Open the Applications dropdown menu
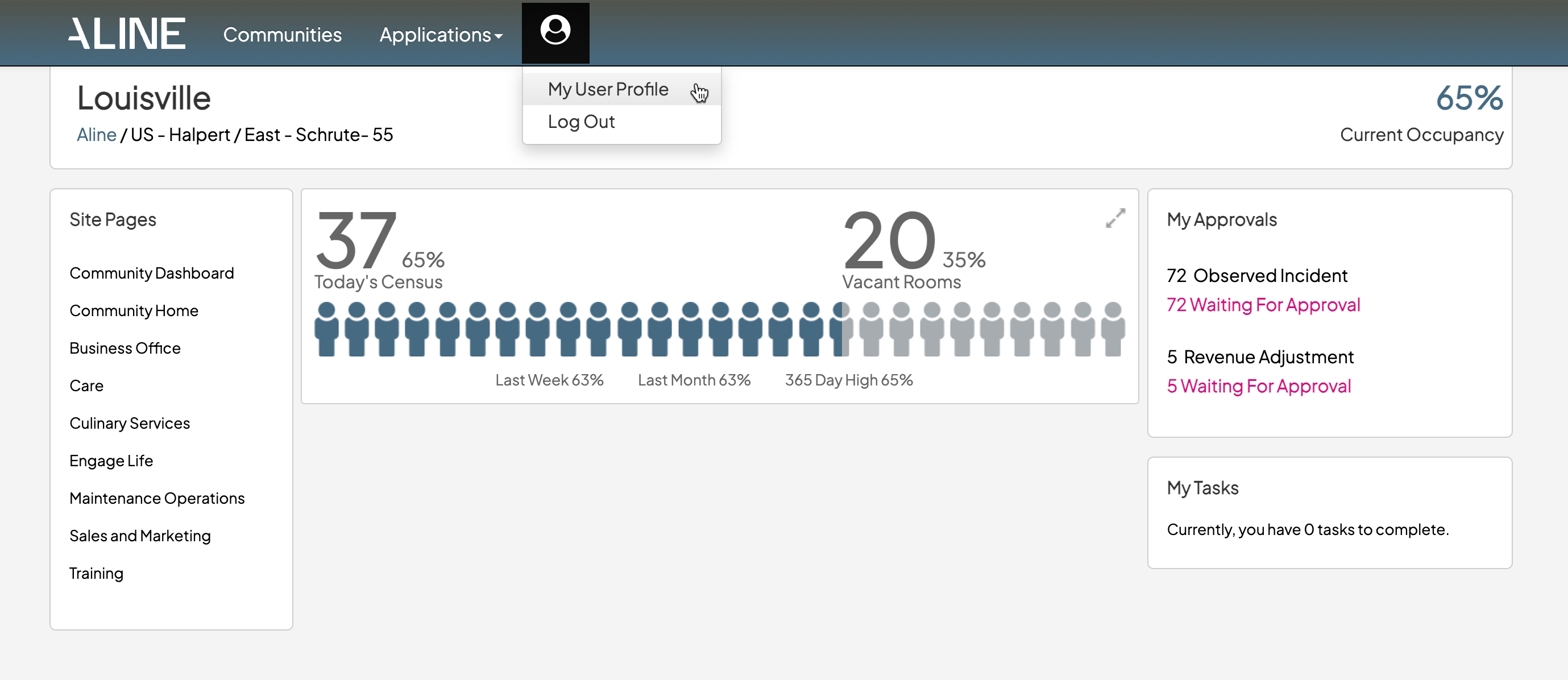Screen dimensions: 1568x680 (x=441, y=35)
